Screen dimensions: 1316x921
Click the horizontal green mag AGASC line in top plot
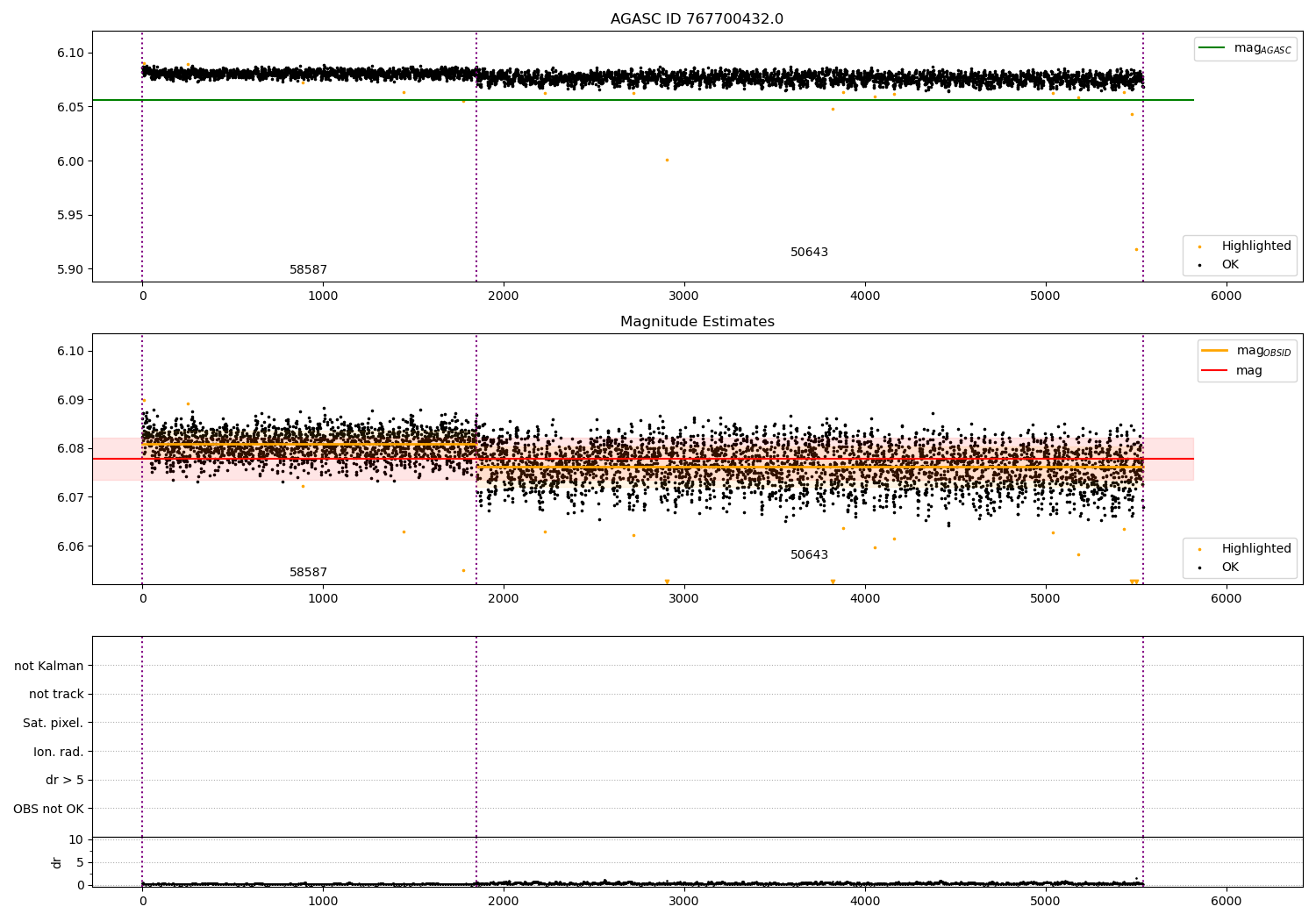point(642,100)
